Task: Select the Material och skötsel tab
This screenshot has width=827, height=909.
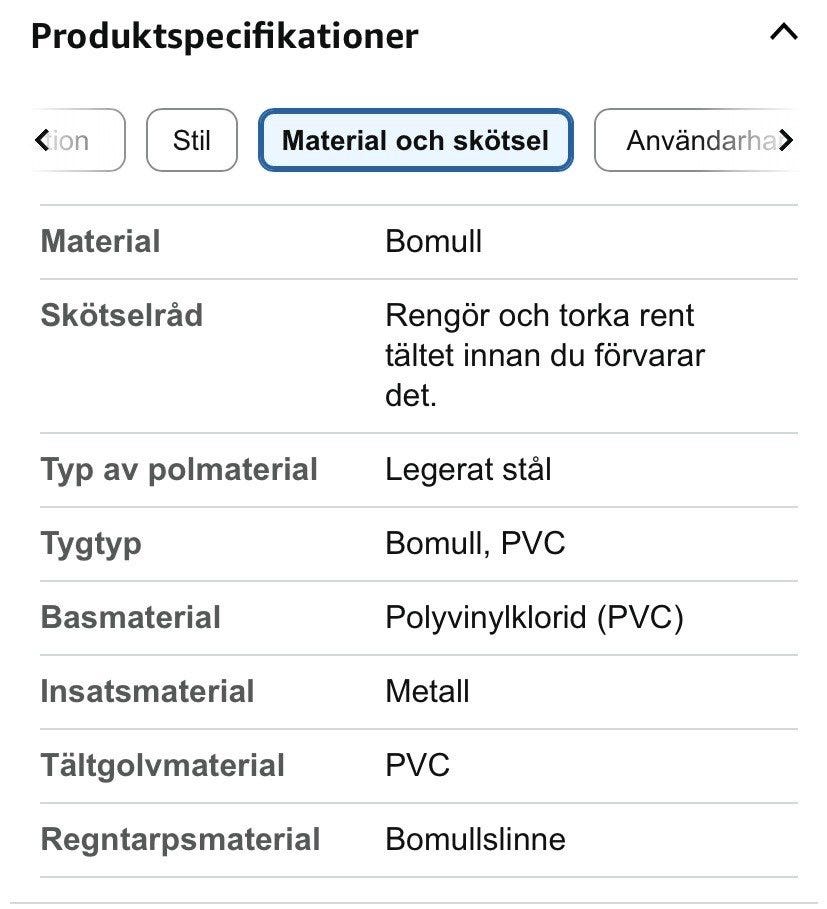Action: pos(416,140)
